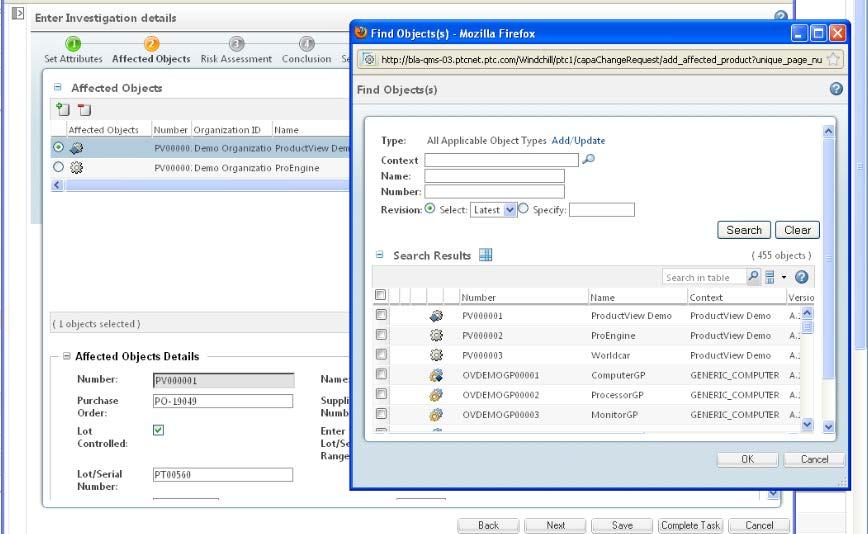The height and width of the screenshot is (534, 868).
Task: Check the PV000001 row checkbox
Action: coord(381,315)
